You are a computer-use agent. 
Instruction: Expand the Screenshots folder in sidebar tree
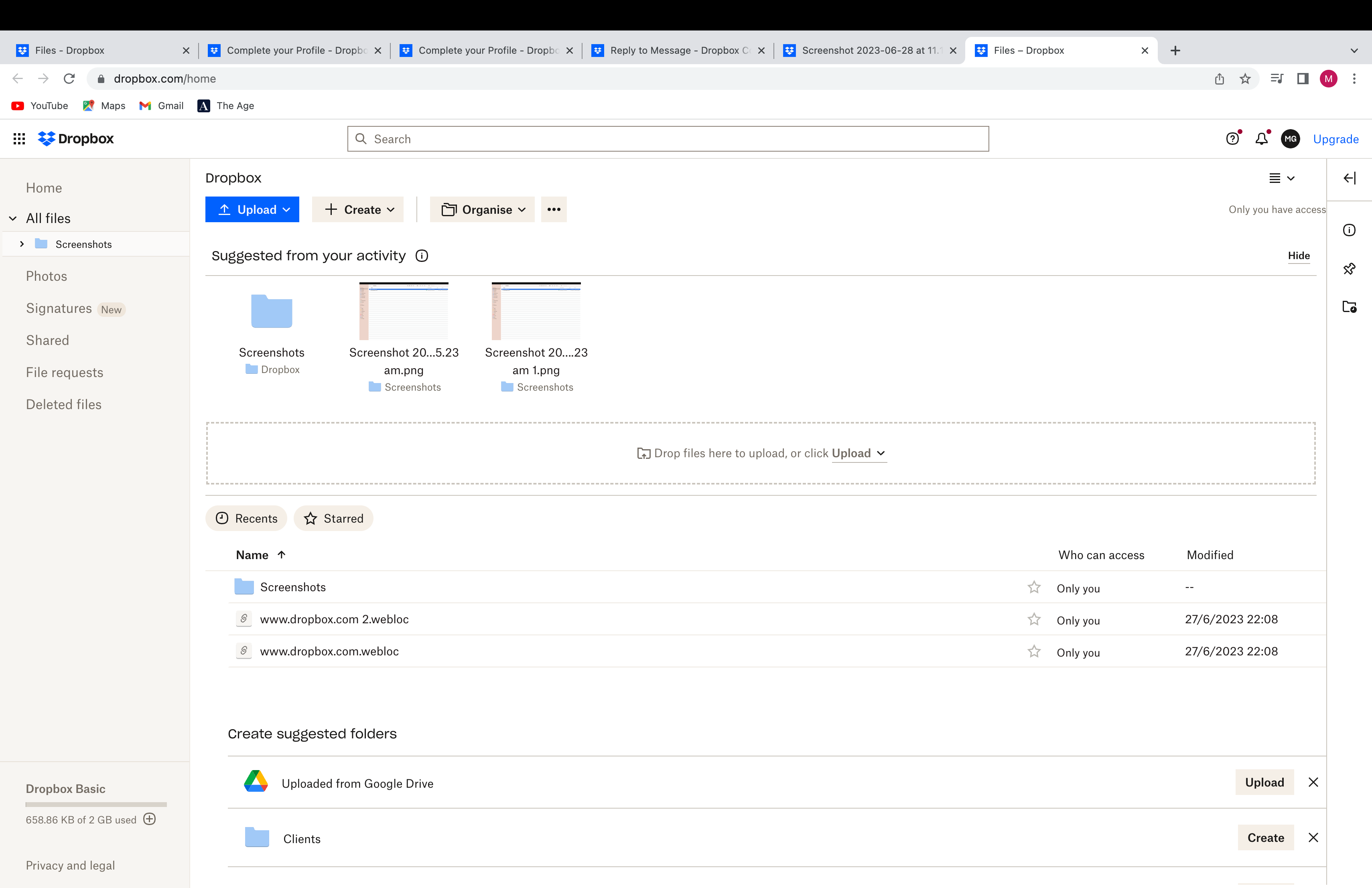(22, 244)
